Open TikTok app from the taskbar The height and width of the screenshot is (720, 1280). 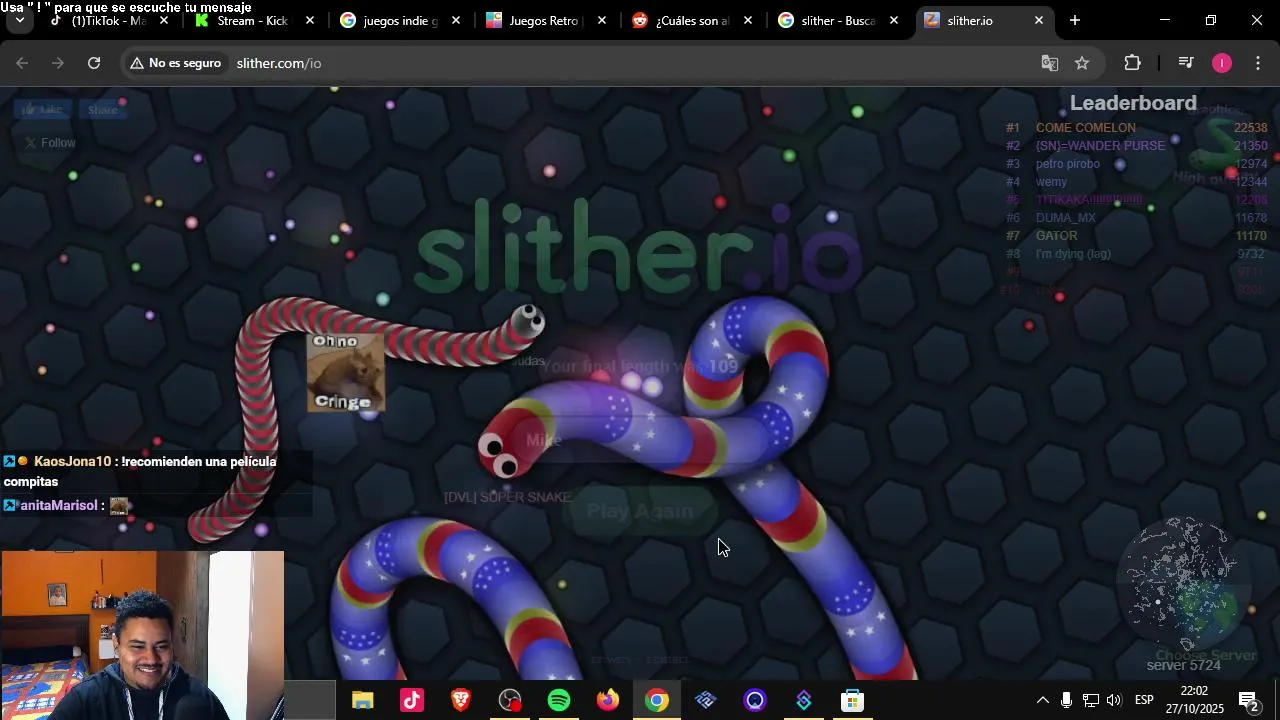(x=412, y=700)
